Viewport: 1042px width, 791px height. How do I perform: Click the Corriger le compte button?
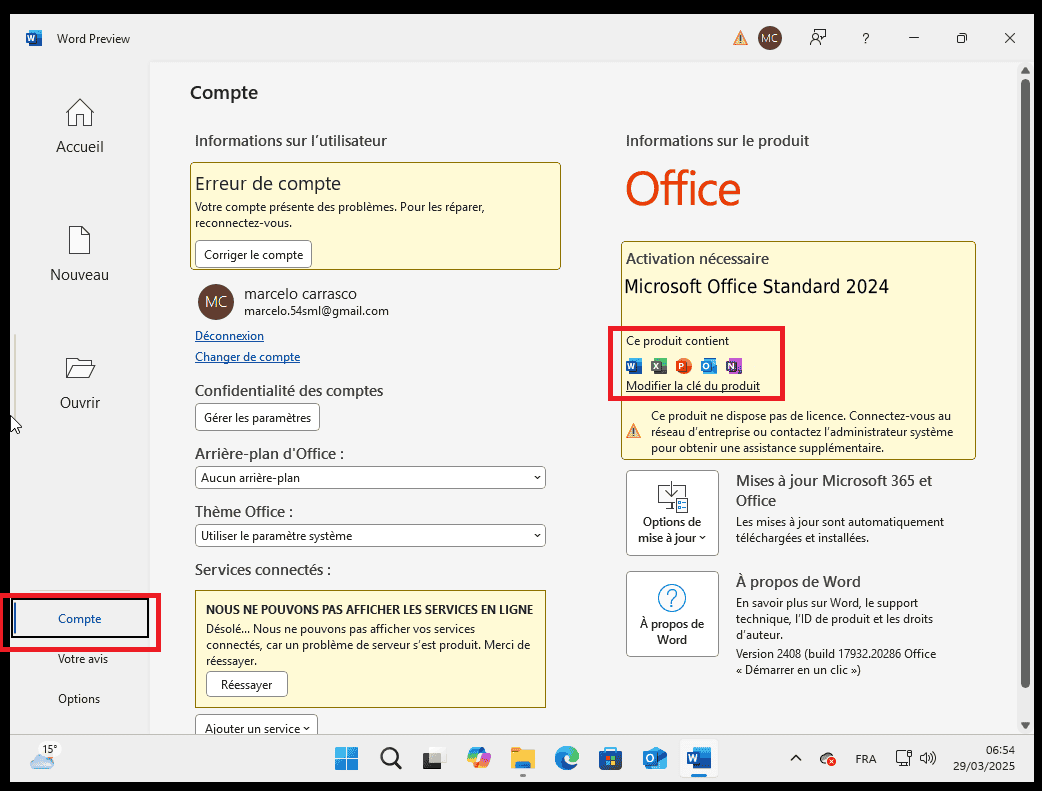click(253, 255)
